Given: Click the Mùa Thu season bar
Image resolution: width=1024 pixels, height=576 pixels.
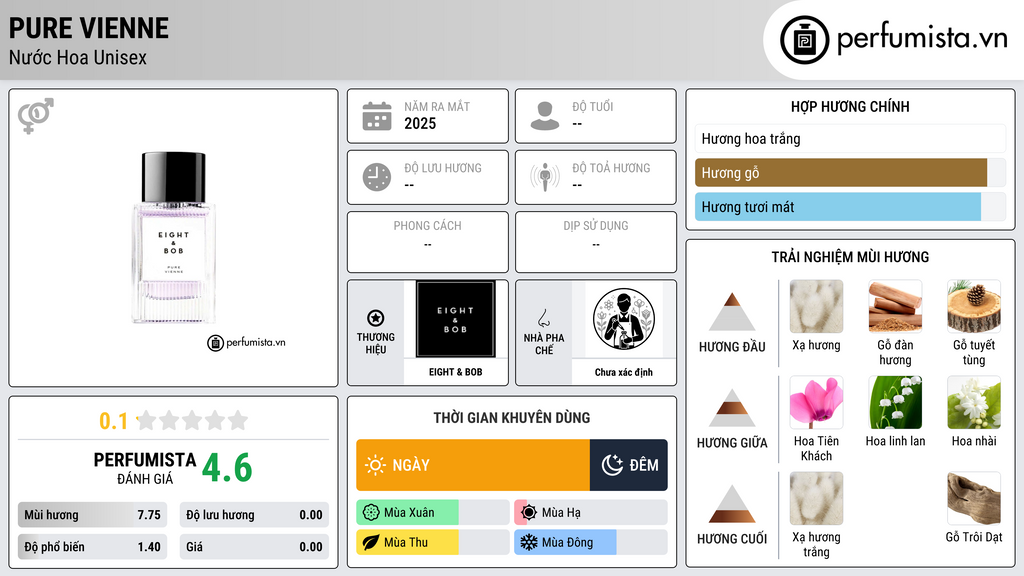Looking at the screenshot, I should click(433, 543).
